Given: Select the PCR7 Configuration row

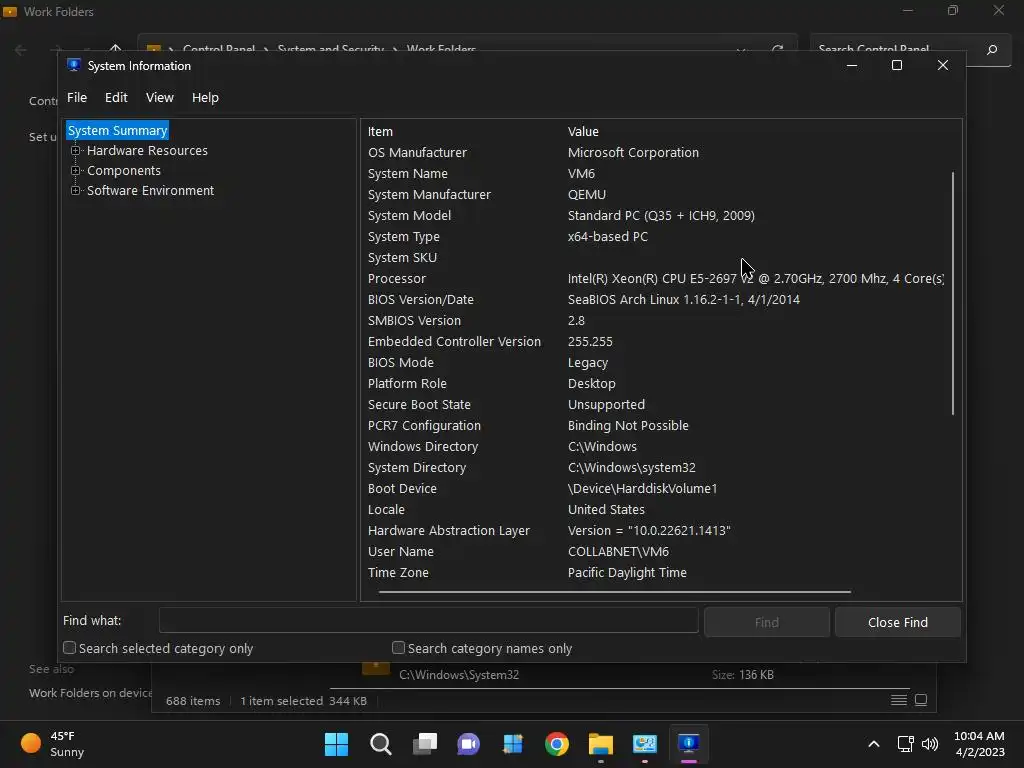Looking at the screenshot, I should [655, 425].
